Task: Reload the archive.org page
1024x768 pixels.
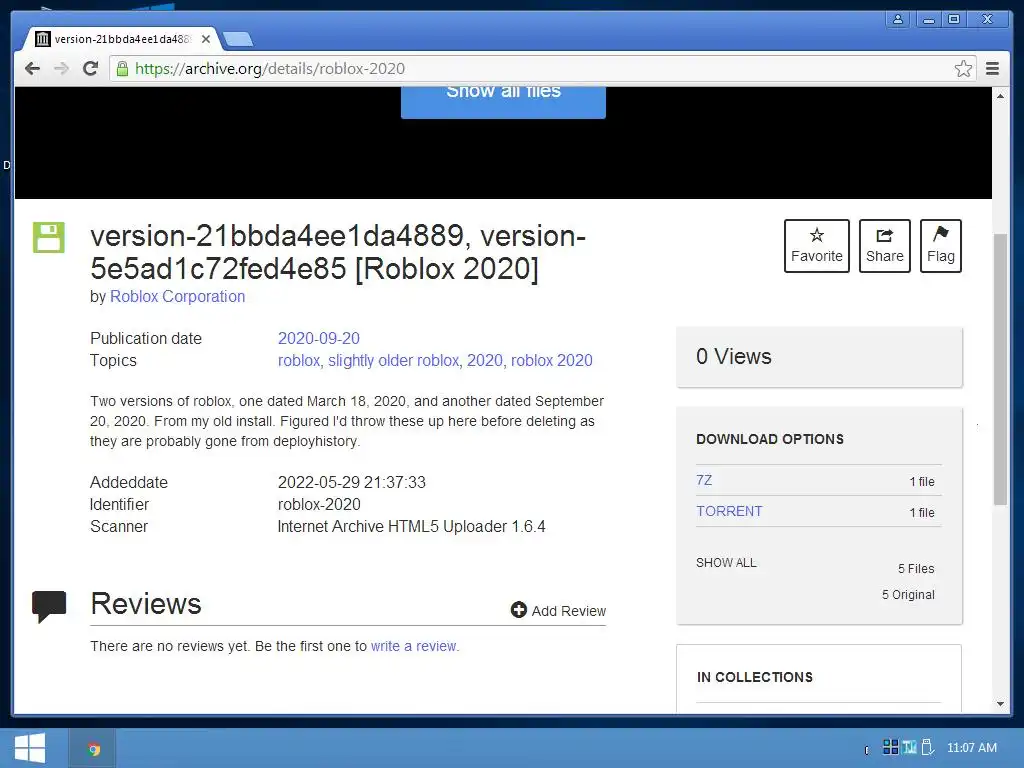Action: 91,69
